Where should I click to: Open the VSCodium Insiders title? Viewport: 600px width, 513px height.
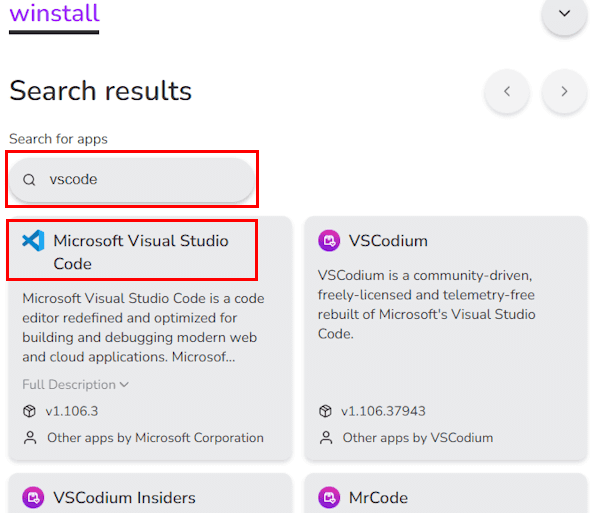(x=124, y=497)
